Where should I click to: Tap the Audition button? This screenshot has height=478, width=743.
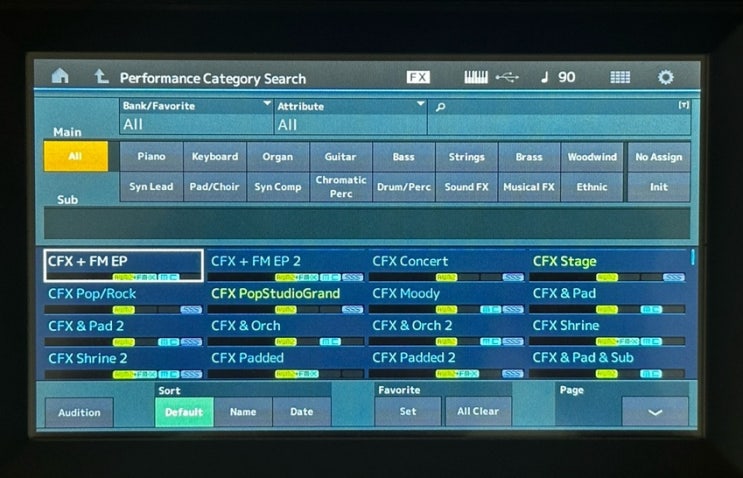point(79,413)
